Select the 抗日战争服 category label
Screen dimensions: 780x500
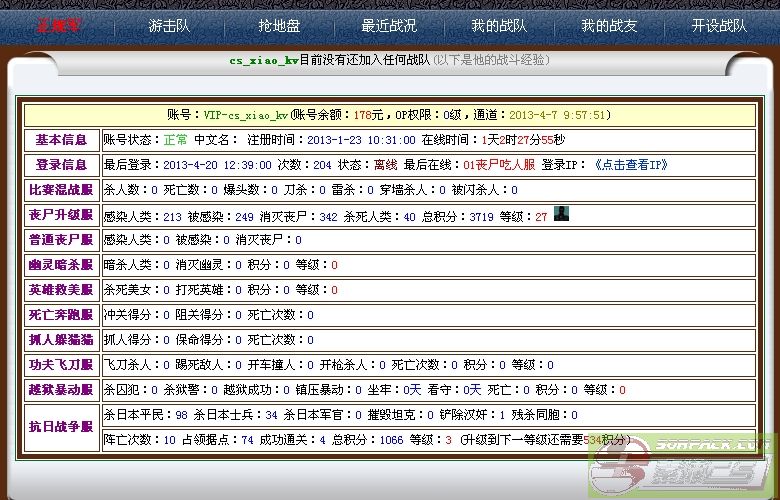61,427
